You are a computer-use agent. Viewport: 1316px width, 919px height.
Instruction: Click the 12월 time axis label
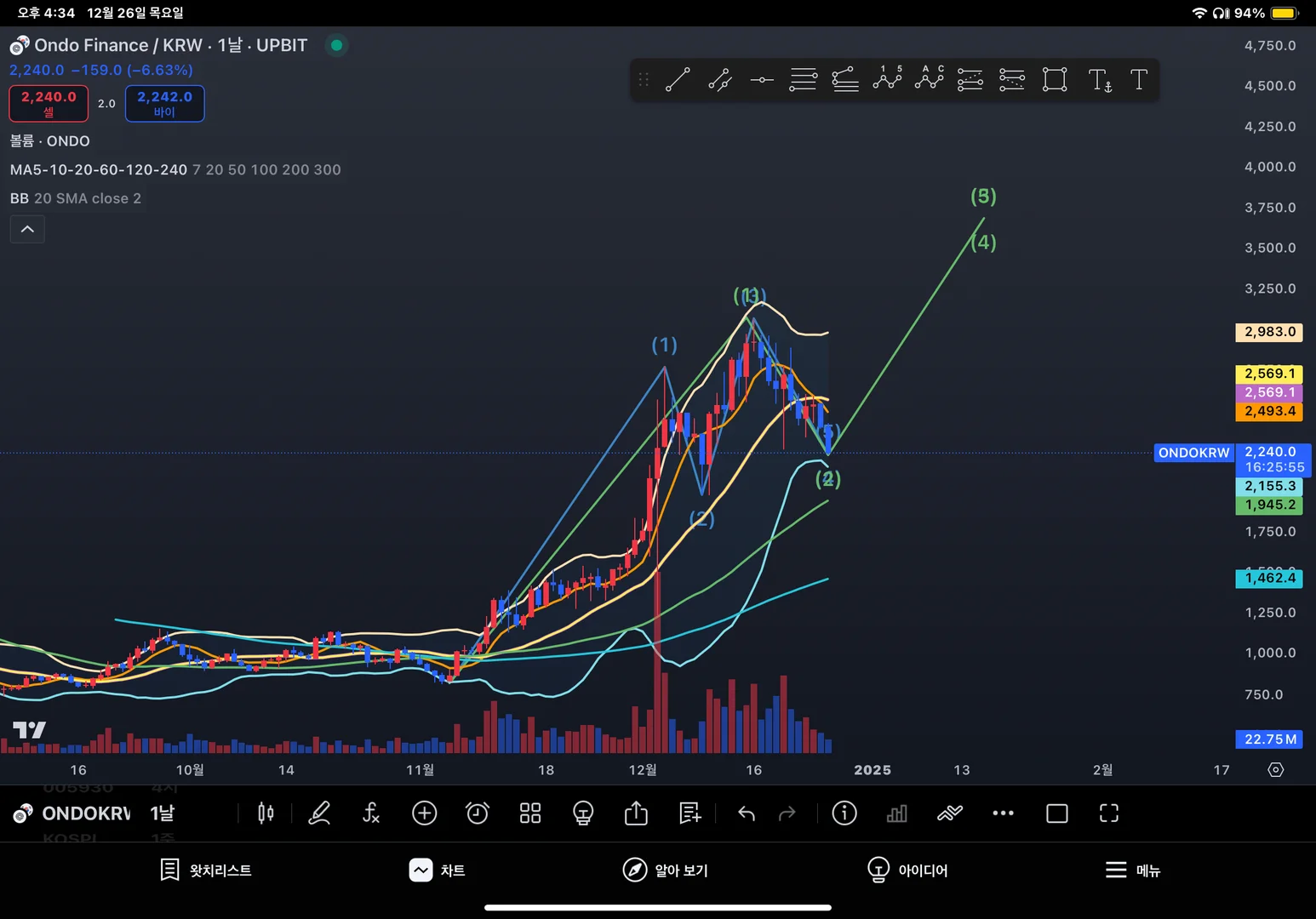pyautogui.click(x=643, y=770)
